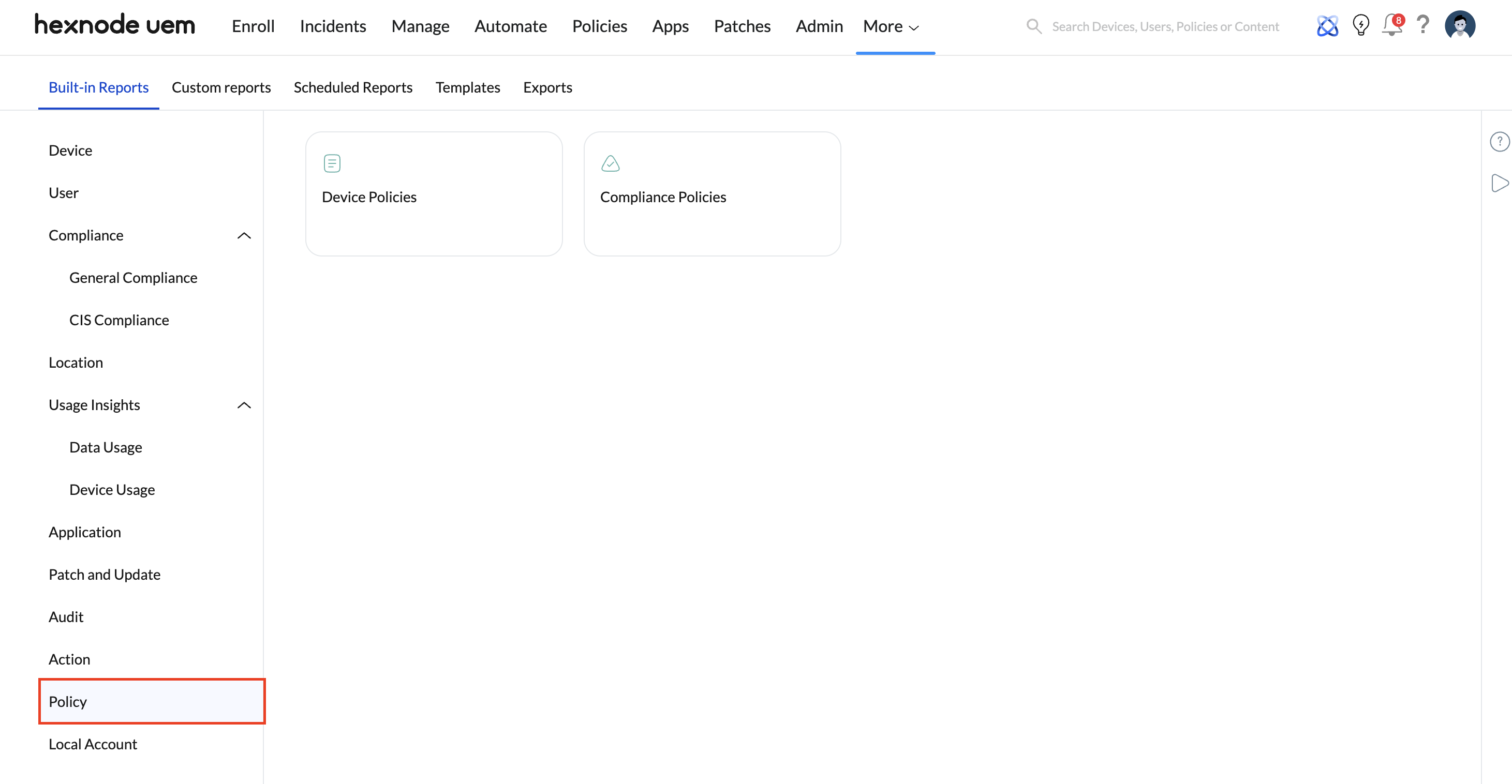Click the play video icon on right sidebar

[1499, 183]
